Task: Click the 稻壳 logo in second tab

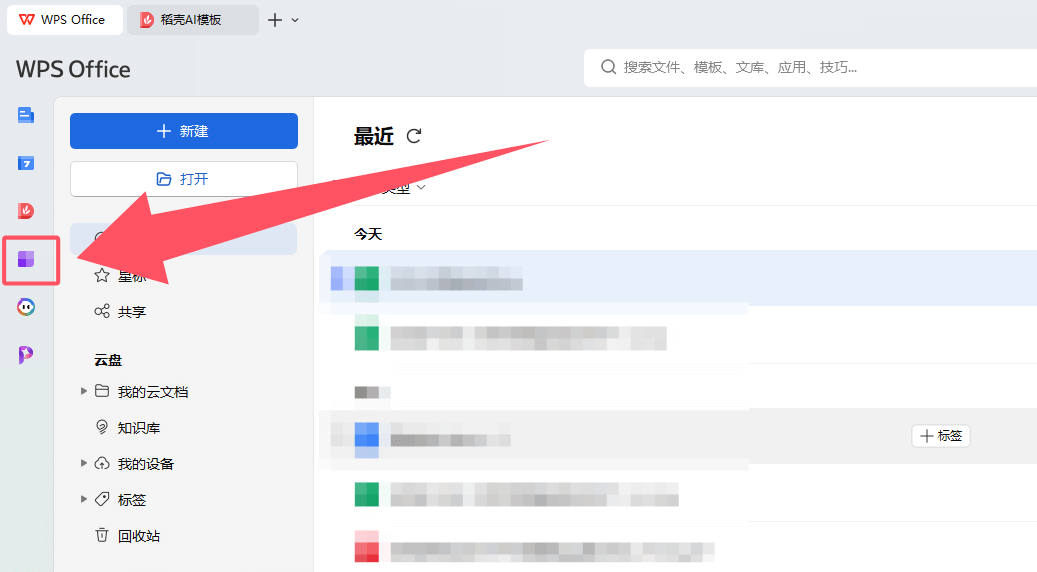Action: (147, 20)
